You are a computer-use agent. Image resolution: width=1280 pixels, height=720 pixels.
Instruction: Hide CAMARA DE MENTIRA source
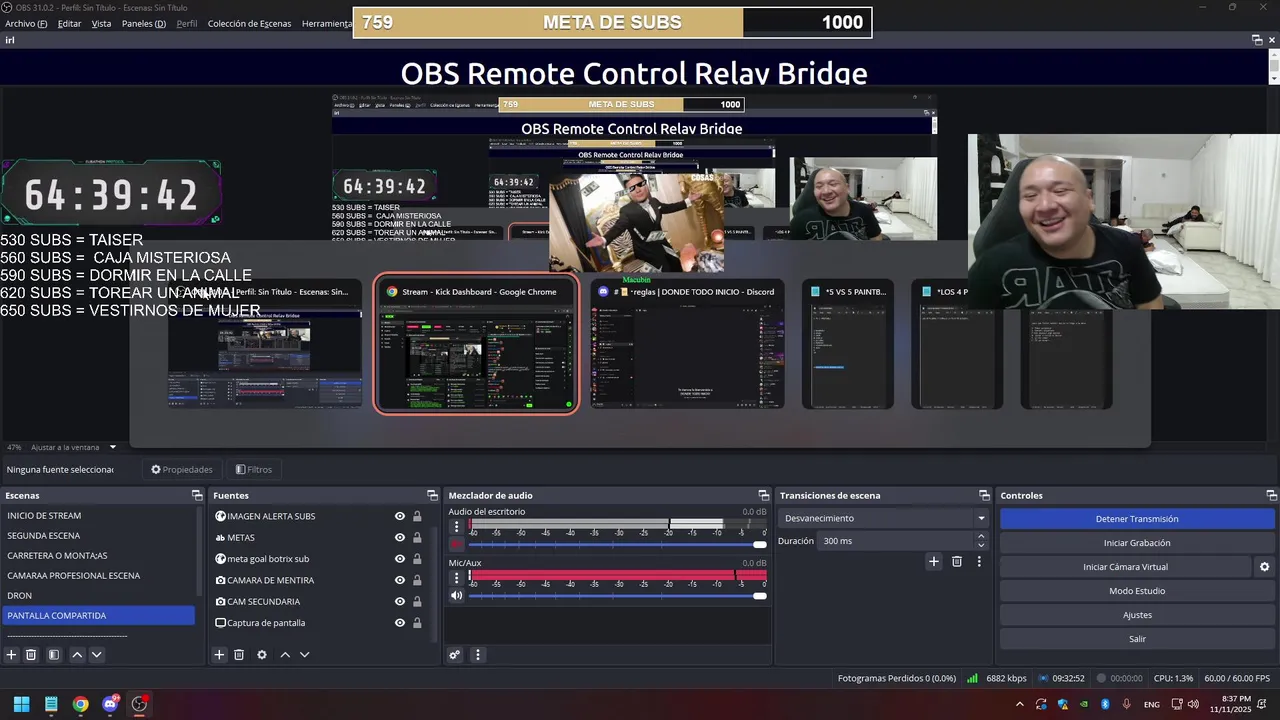click(400, 580)
